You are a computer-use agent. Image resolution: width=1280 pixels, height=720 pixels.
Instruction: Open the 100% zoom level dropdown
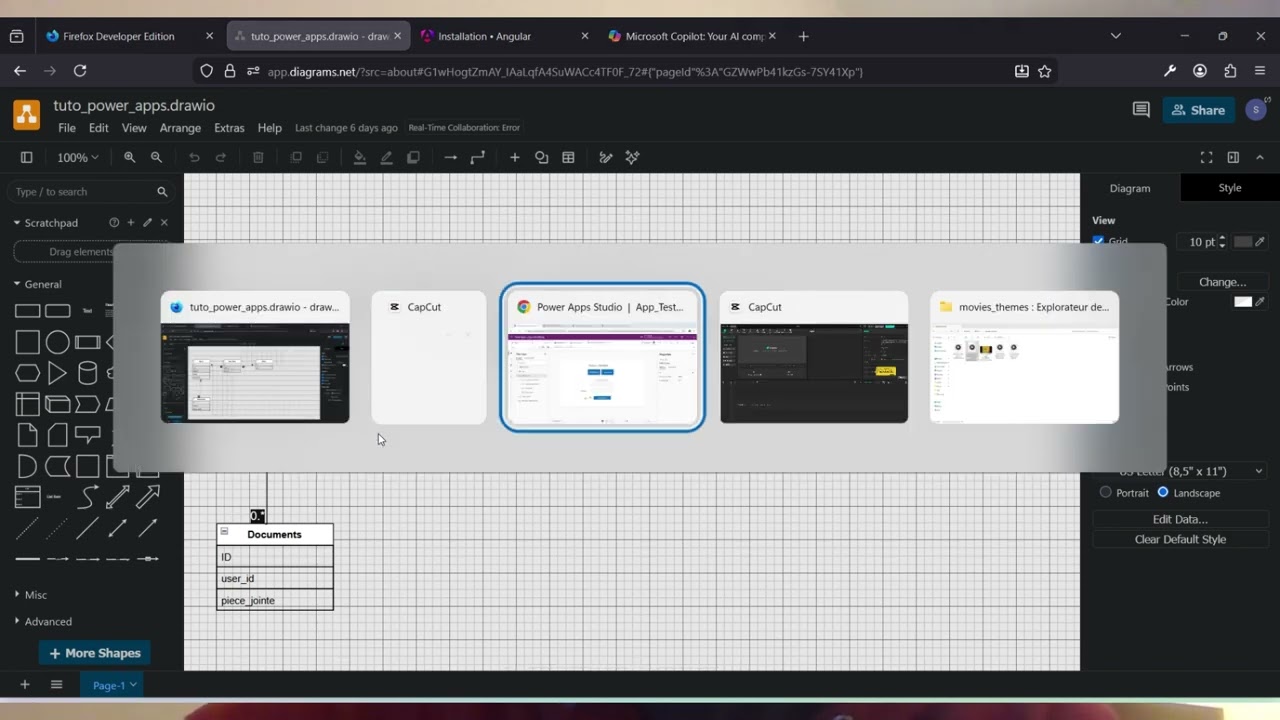click(x=77, y=157)
